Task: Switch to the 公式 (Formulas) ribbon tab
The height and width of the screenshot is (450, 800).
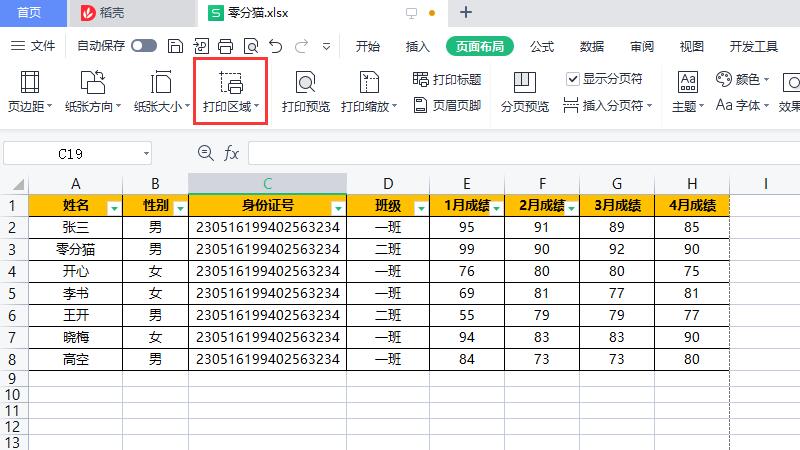Action: 542,46
